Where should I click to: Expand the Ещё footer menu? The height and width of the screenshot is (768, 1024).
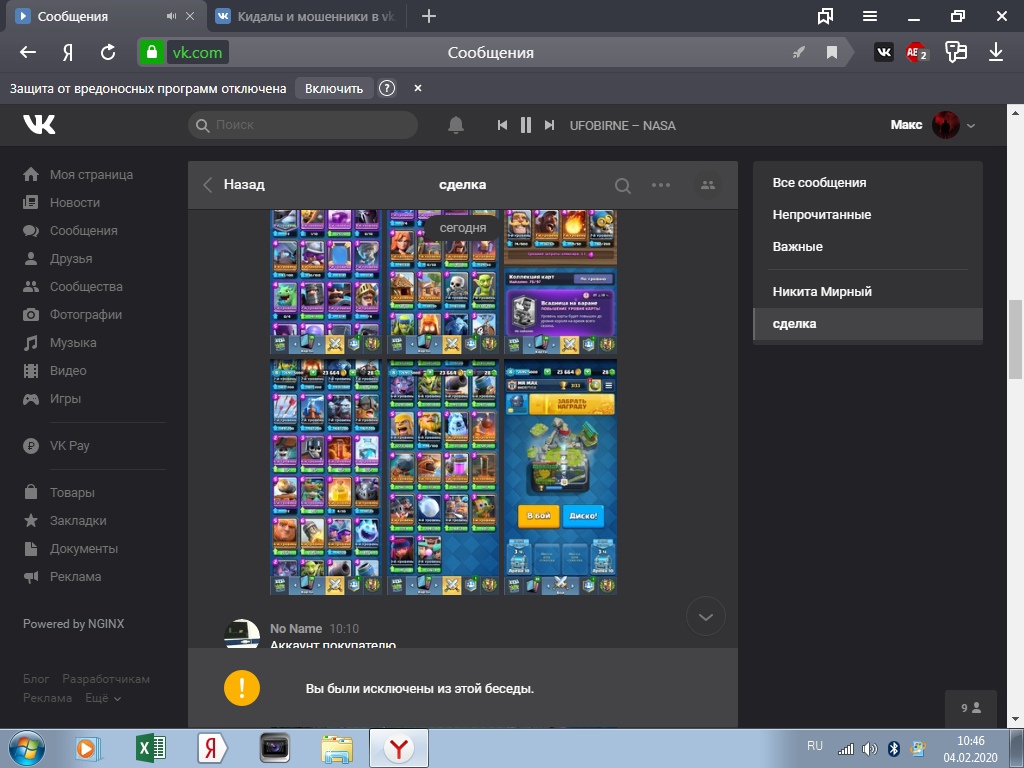[x=103, y=698]
